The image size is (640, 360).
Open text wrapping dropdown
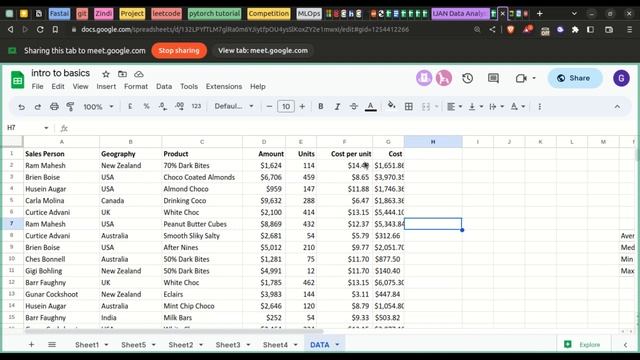pos(496,107)
